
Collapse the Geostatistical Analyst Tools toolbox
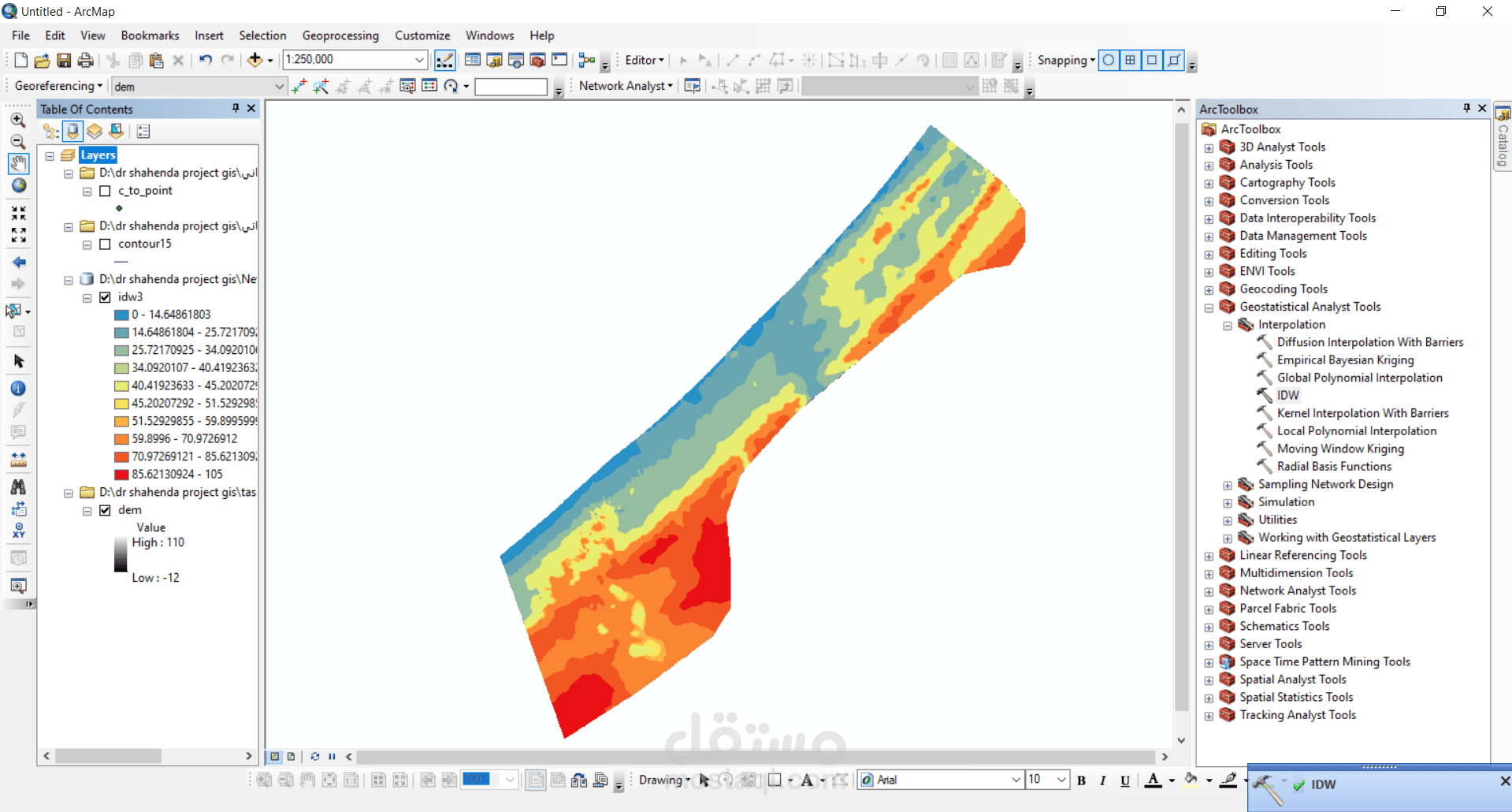[x=1209, y=307]
